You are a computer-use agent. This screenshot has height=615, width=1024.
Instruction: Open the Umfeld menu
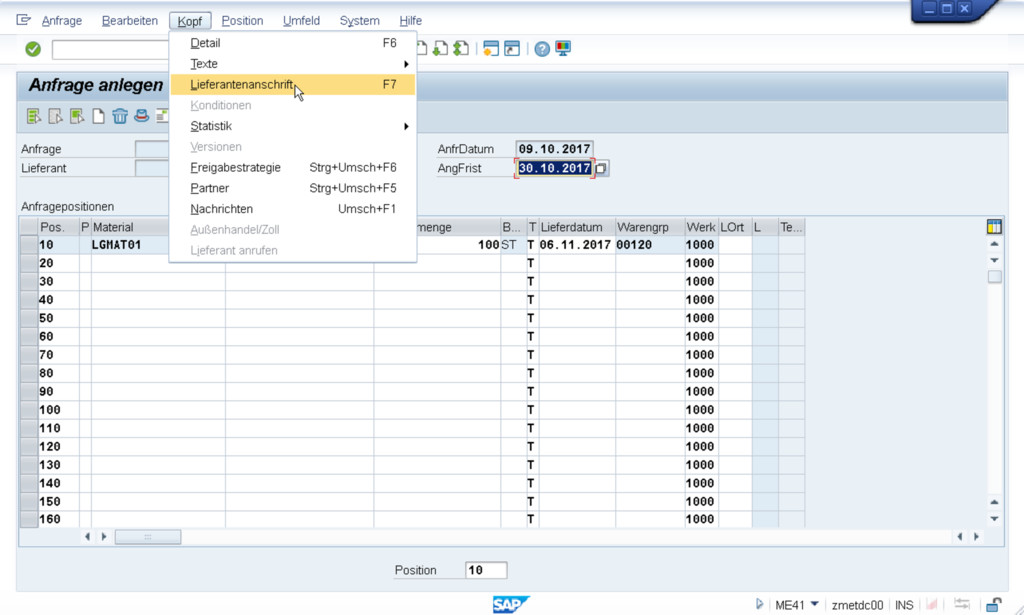(301, 21)
